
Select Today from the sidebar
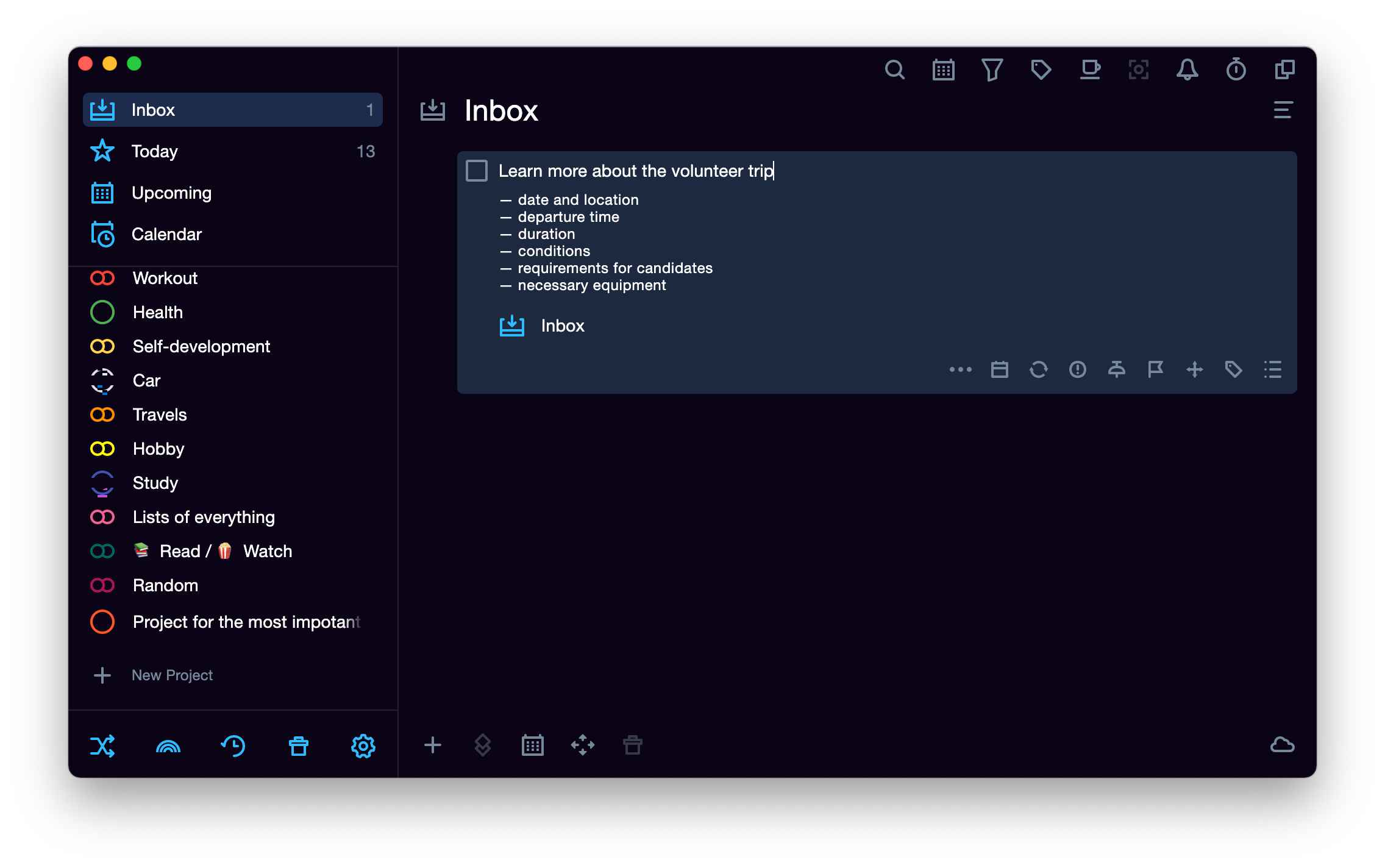click(x=155, y=150)
